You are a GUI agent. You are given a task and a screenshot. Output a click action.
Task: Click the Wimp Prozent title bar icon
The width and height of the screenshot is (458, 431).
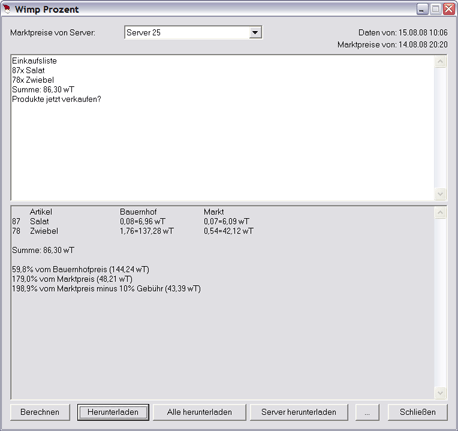pyautogui.click(x=6, y=9)
